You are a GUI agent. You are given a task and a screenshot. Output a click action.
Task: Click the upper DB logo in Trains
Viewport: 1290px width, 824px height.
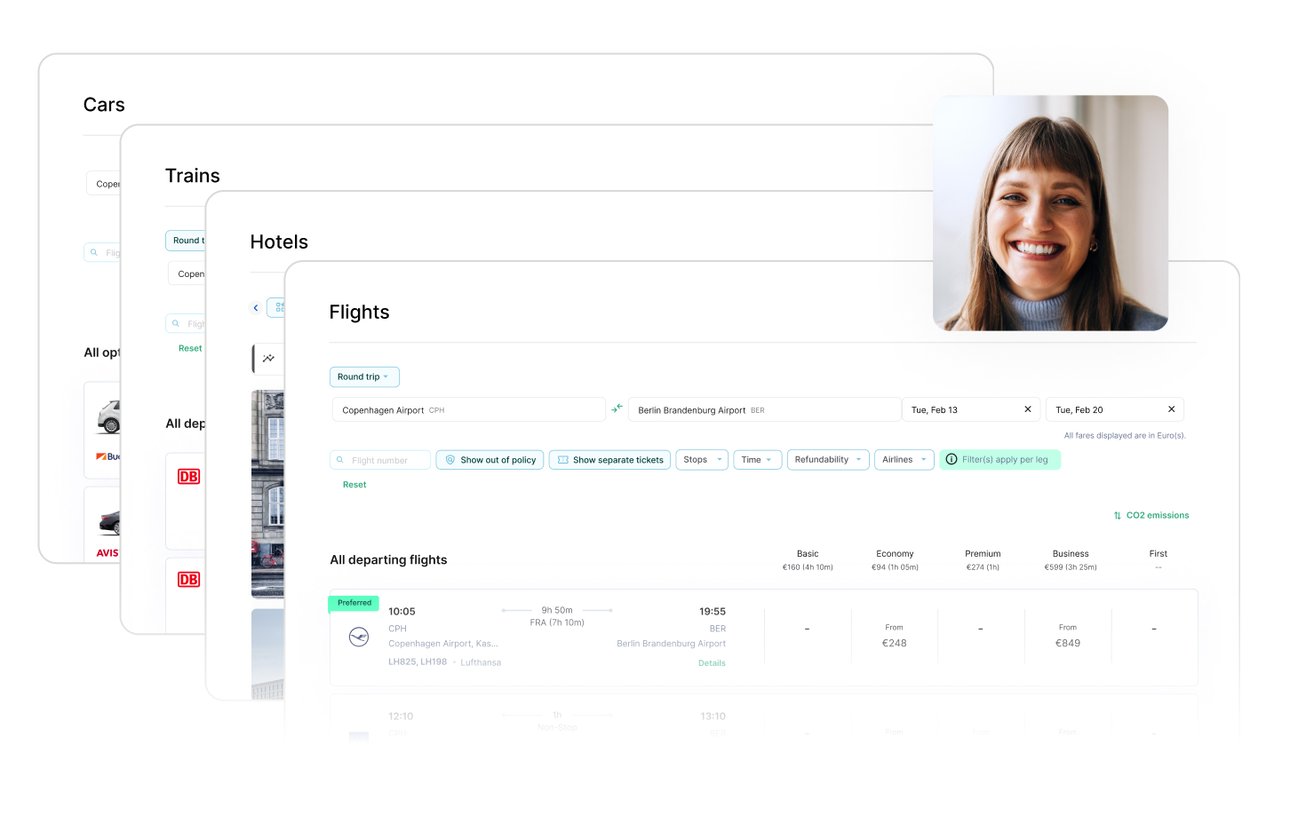click(188, 476)
